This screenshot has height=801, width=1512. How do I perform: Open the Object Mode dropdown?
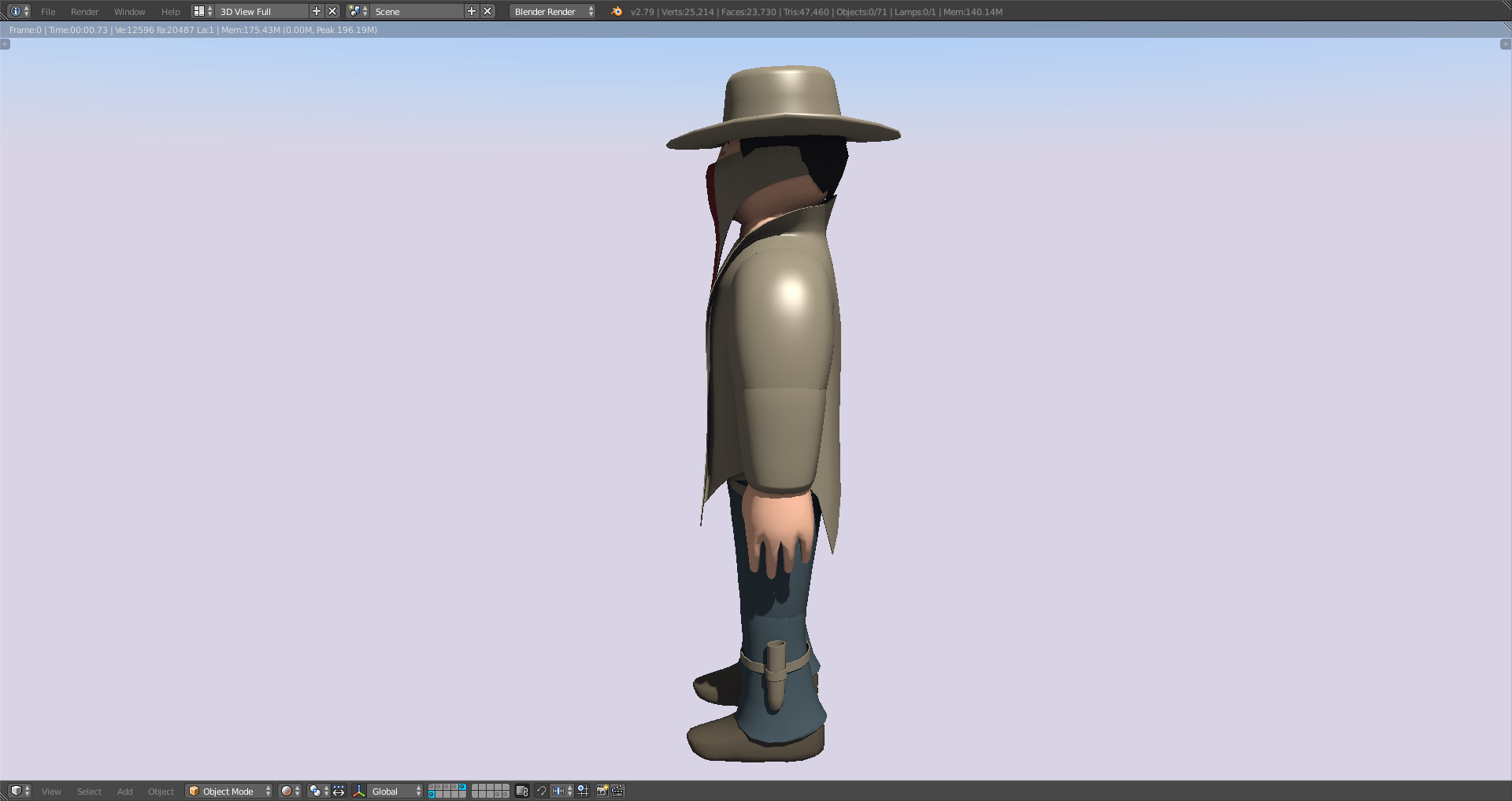pos(229,791)
